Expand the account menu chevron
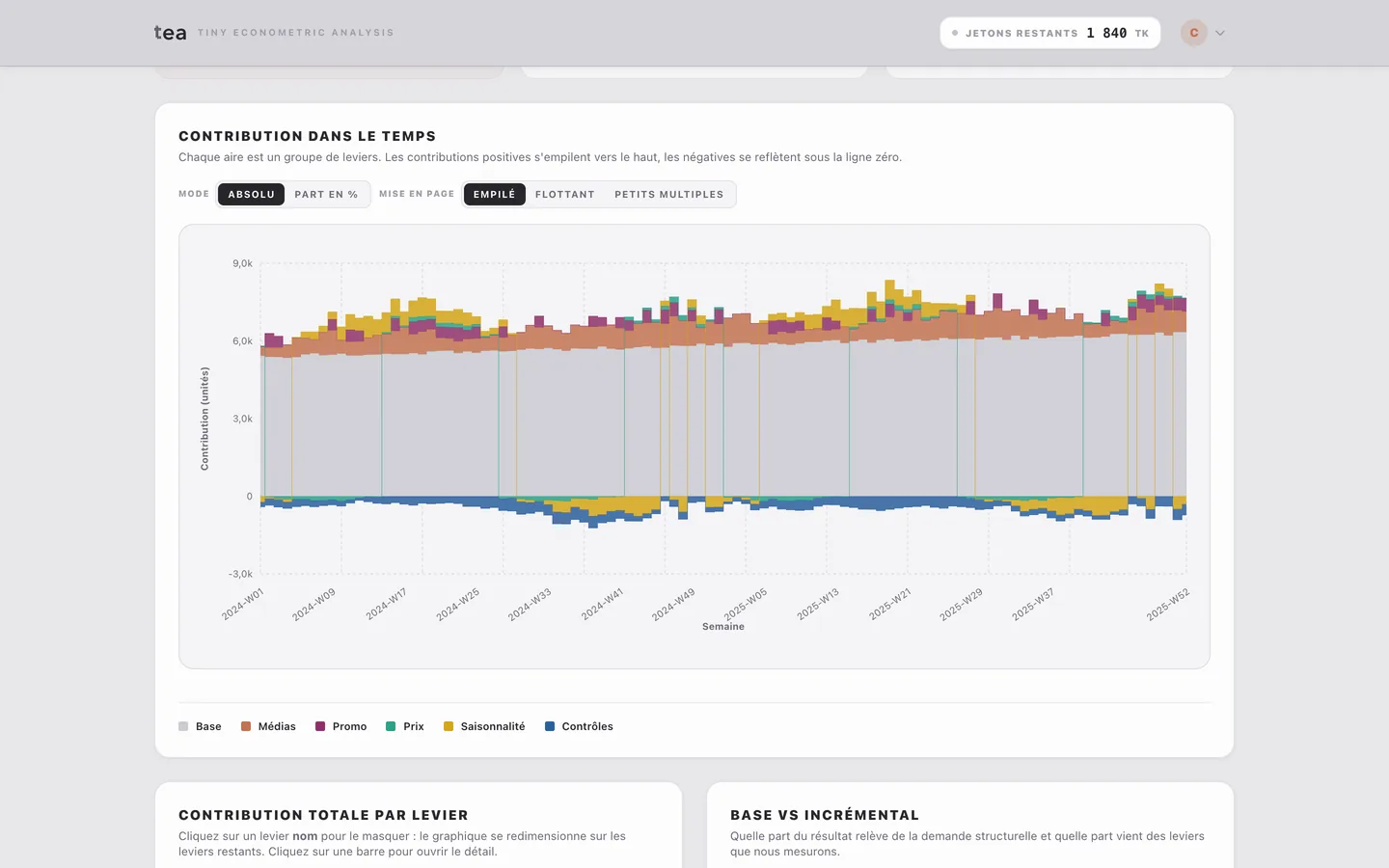The image size is (1389, 868). click(1220, 33)
